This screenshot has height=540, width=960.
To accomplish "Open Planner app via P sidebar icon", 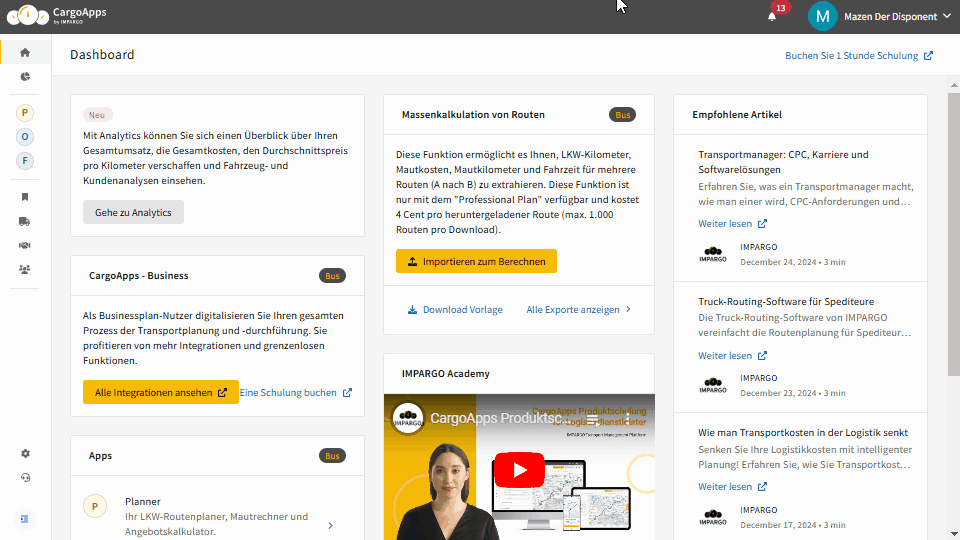I will (24, 113).
